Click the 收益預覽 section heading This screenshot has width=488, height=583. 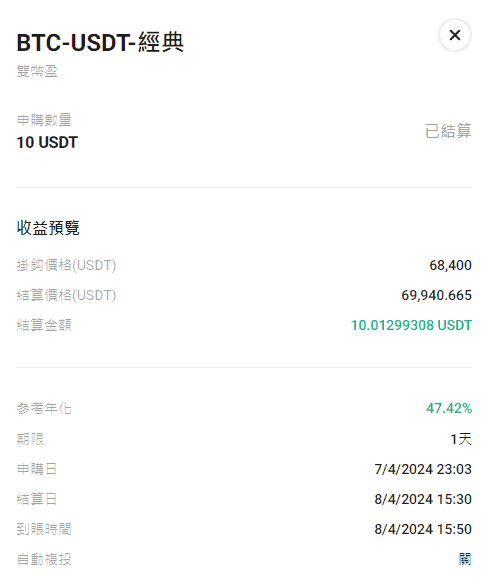48,228
